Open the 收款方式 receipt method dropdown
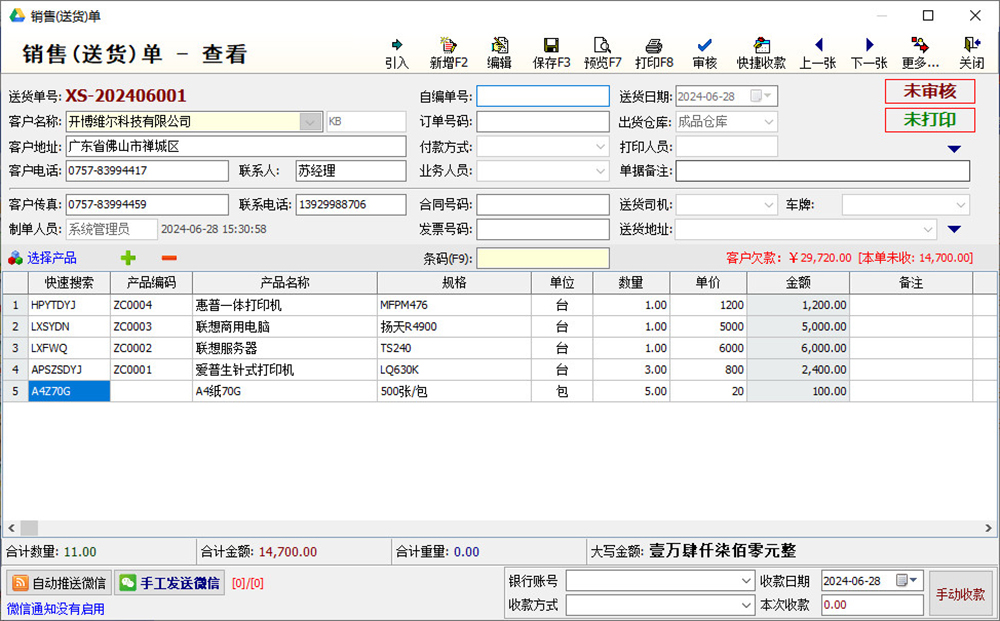This screenshot has height=621, width=1000. point(746,604)
